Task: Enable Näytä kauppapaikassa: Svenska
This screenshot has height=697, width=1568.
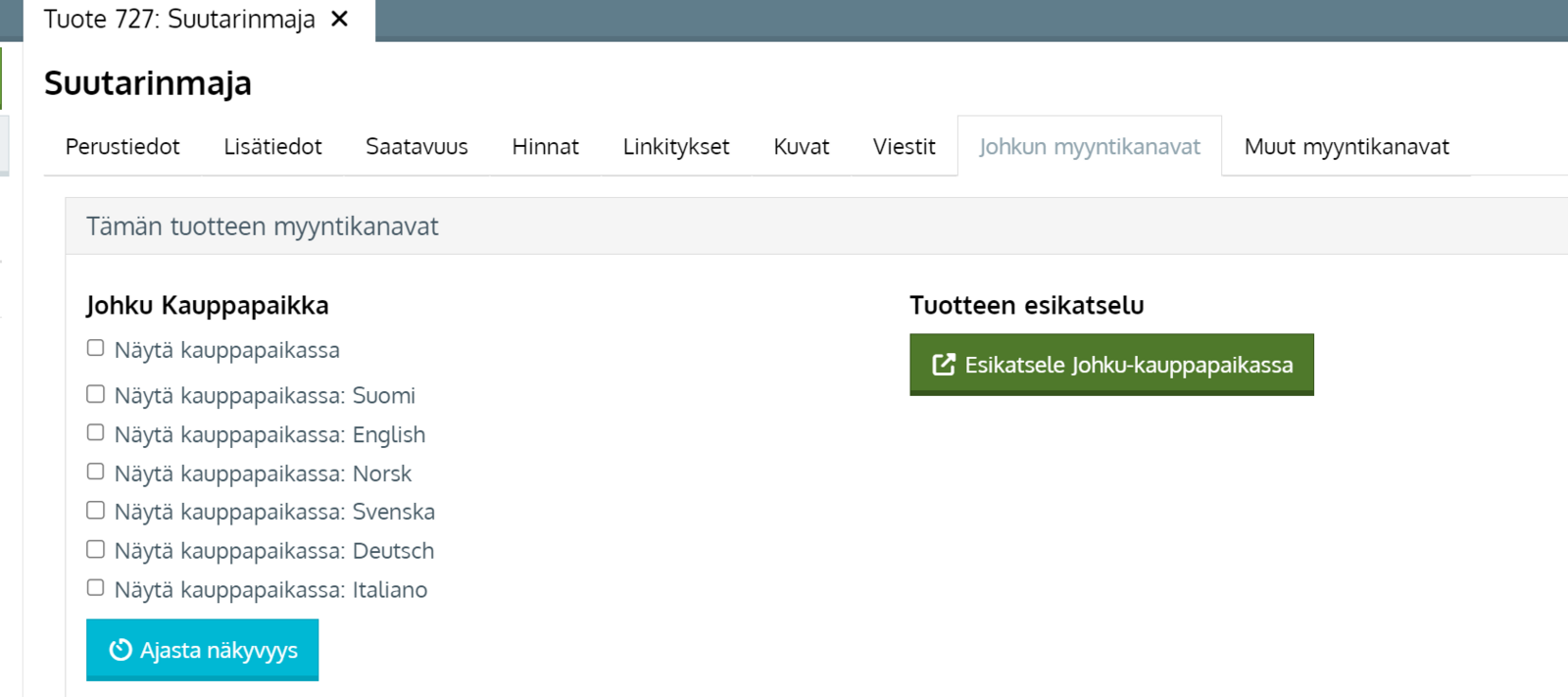Action: pyautogui.click(x=95, y=510)
